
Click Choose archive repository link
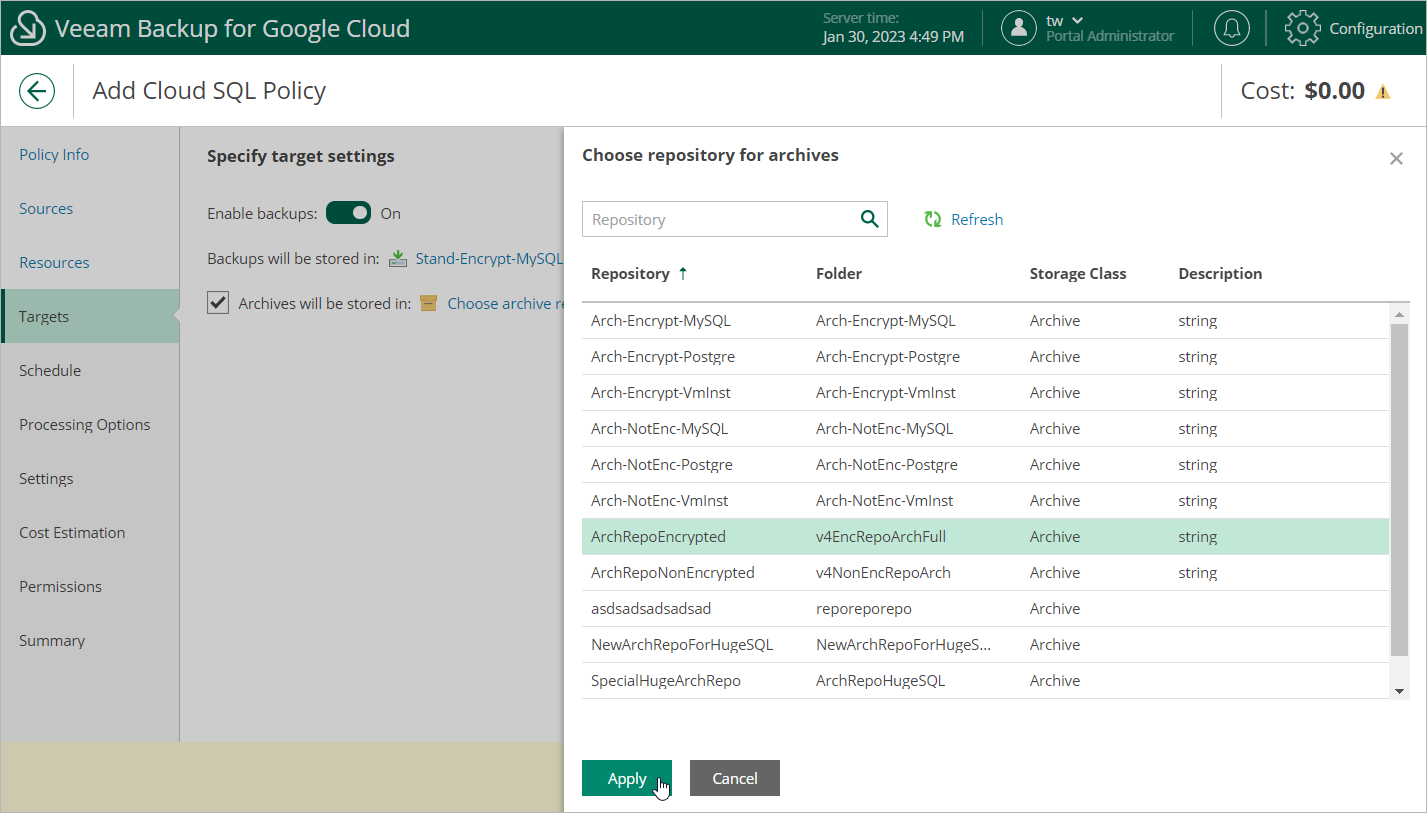click(505, 304)
